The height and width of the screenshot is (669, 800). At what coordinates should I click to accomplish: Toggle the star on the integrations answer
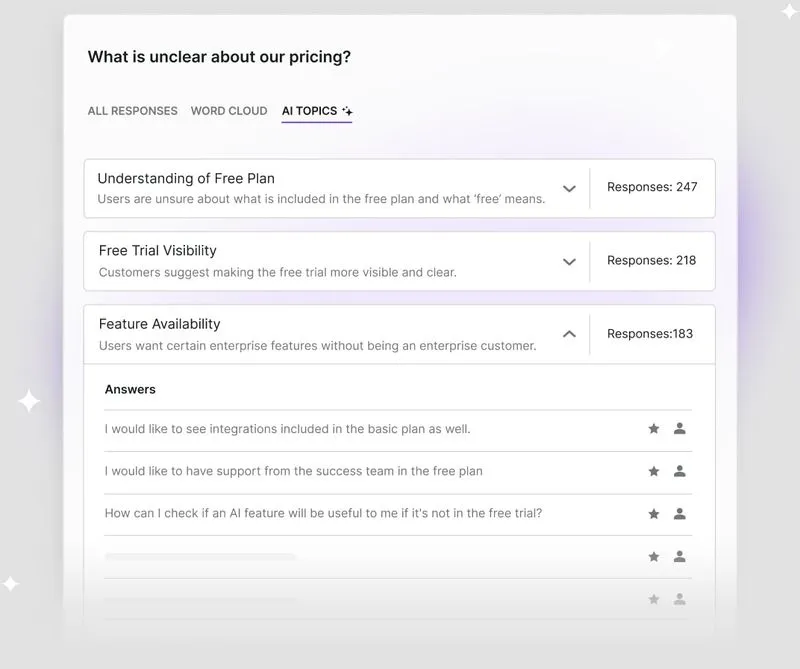pos(653,428)
